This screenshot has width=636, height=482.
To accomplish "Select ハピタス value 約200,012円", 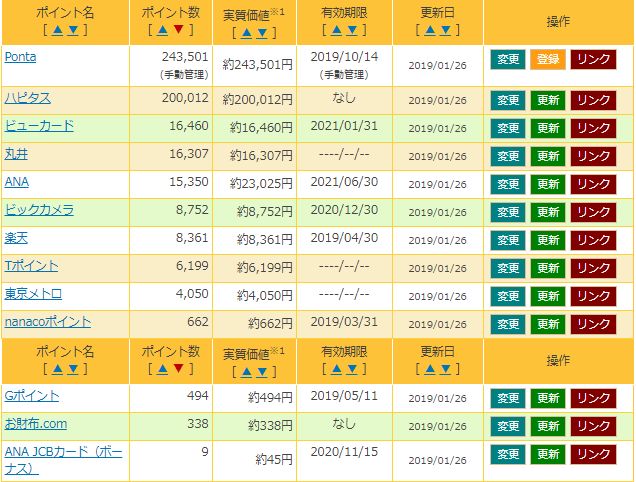I will point(258,100).
